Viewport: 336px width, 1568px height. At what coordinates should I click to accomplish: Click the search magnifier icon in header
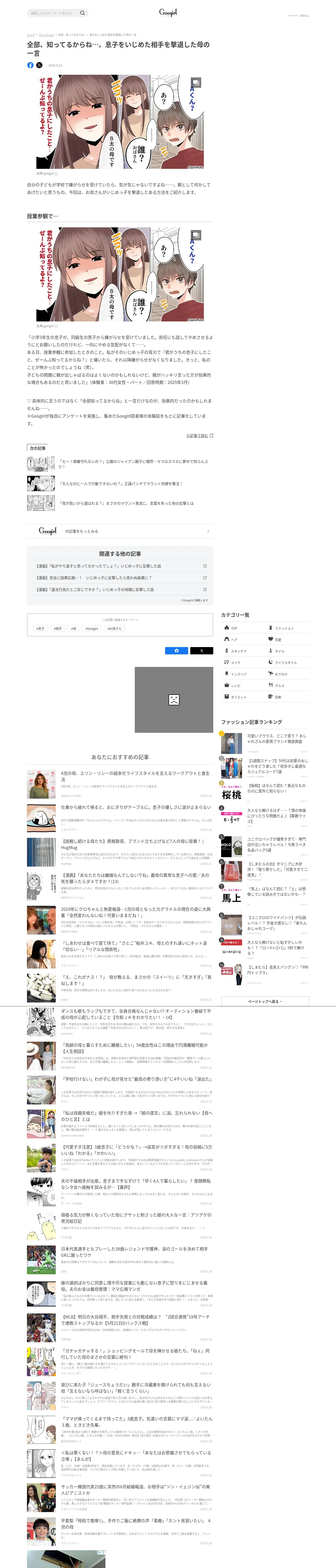[x=82, y=13]
